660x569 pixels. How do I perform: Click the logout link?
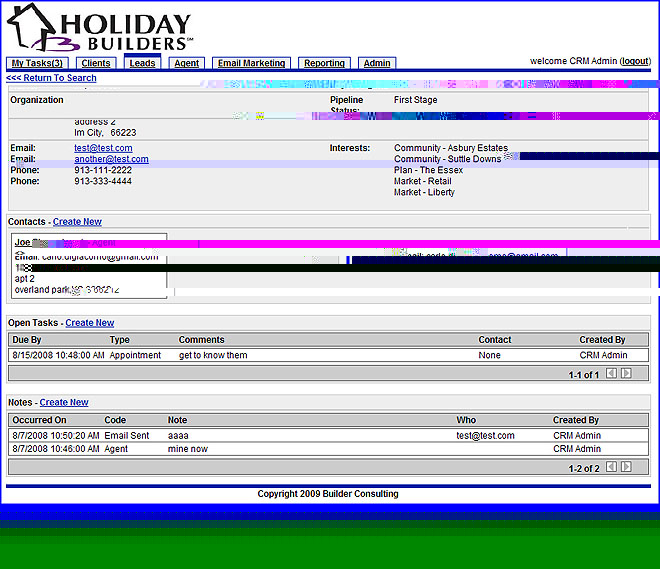[636, 61]
